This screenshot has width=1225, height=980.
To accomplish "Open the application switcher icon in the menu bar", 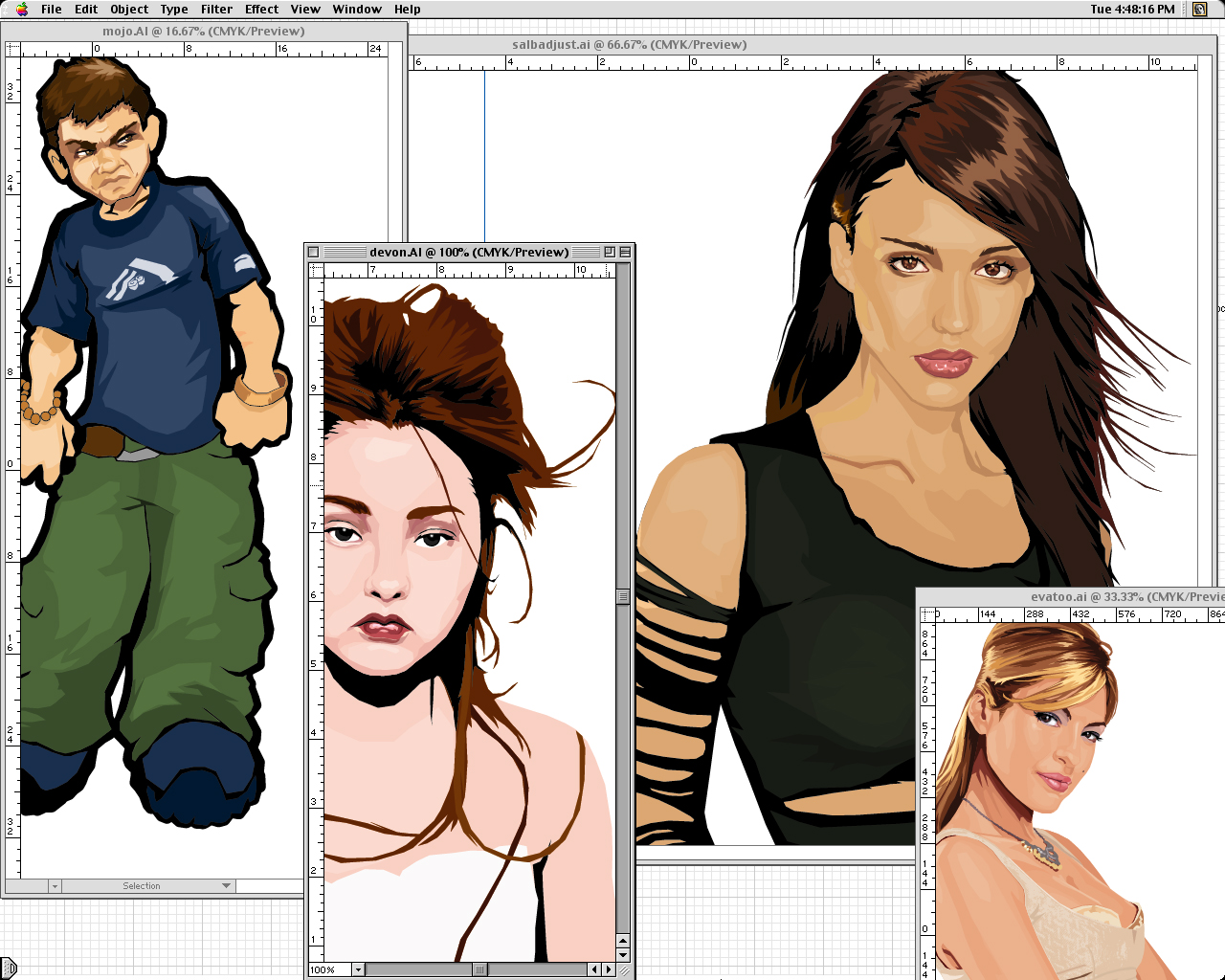I will click(x=1200, y=9).
